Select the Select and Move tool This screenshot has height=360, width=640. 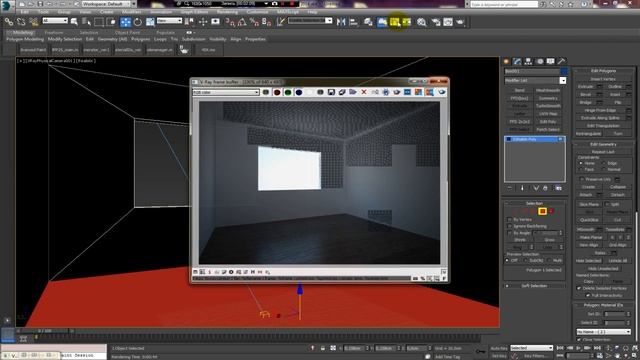(x=126, y=22)
